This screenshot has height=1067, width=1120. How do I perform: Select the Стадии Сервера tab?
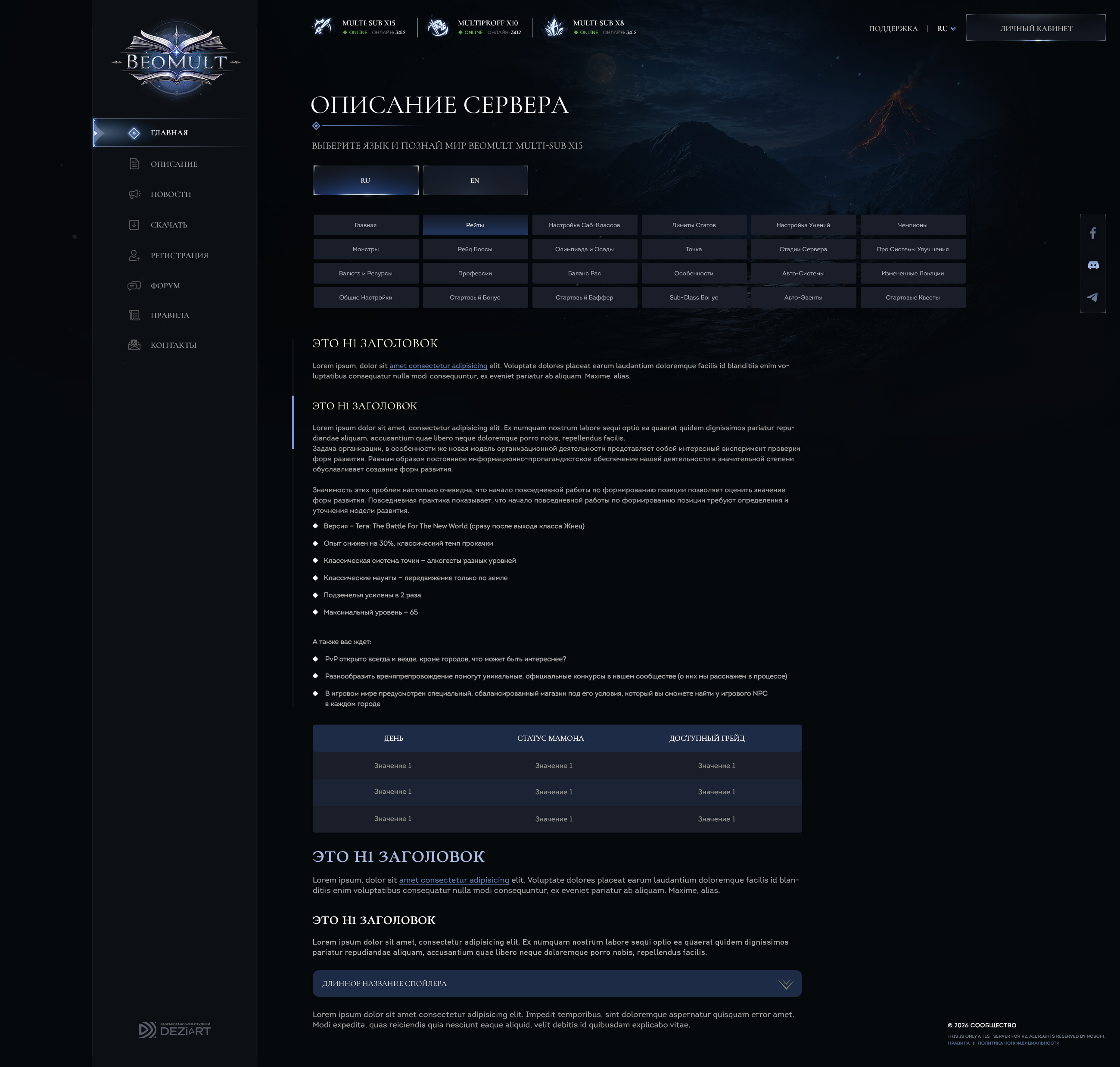pyautogui.click(x=803, y=249)
